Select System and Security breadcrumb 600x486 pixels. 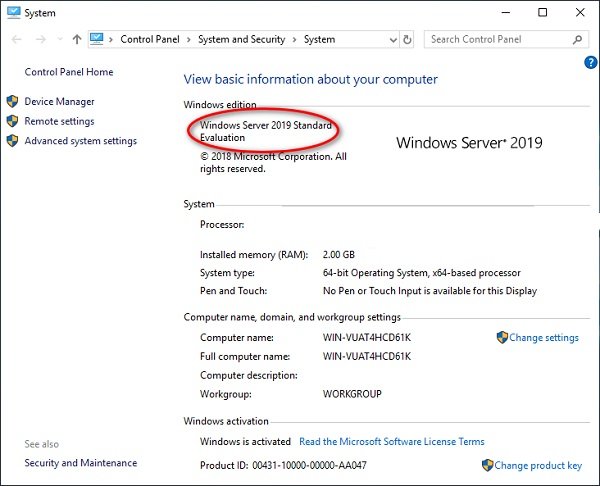pos(241,39)
